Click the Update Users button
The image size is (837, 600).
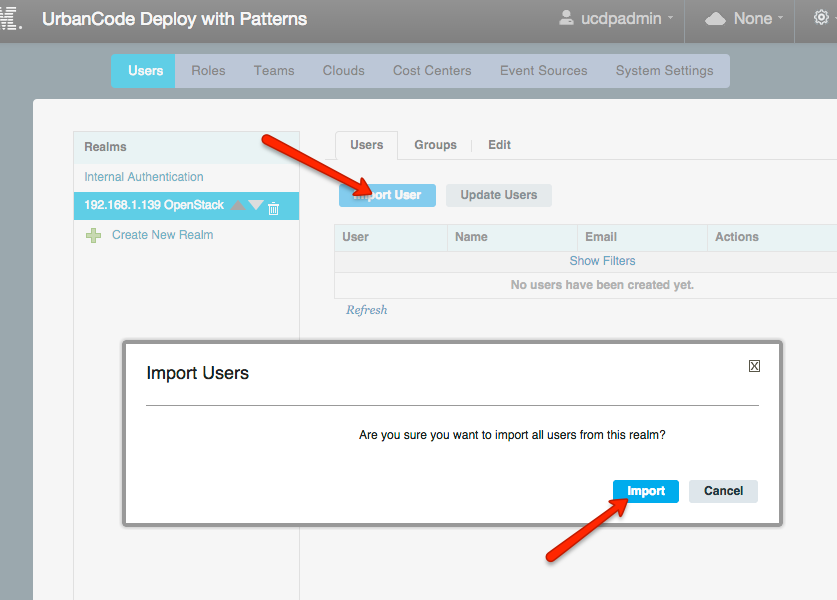499,195
